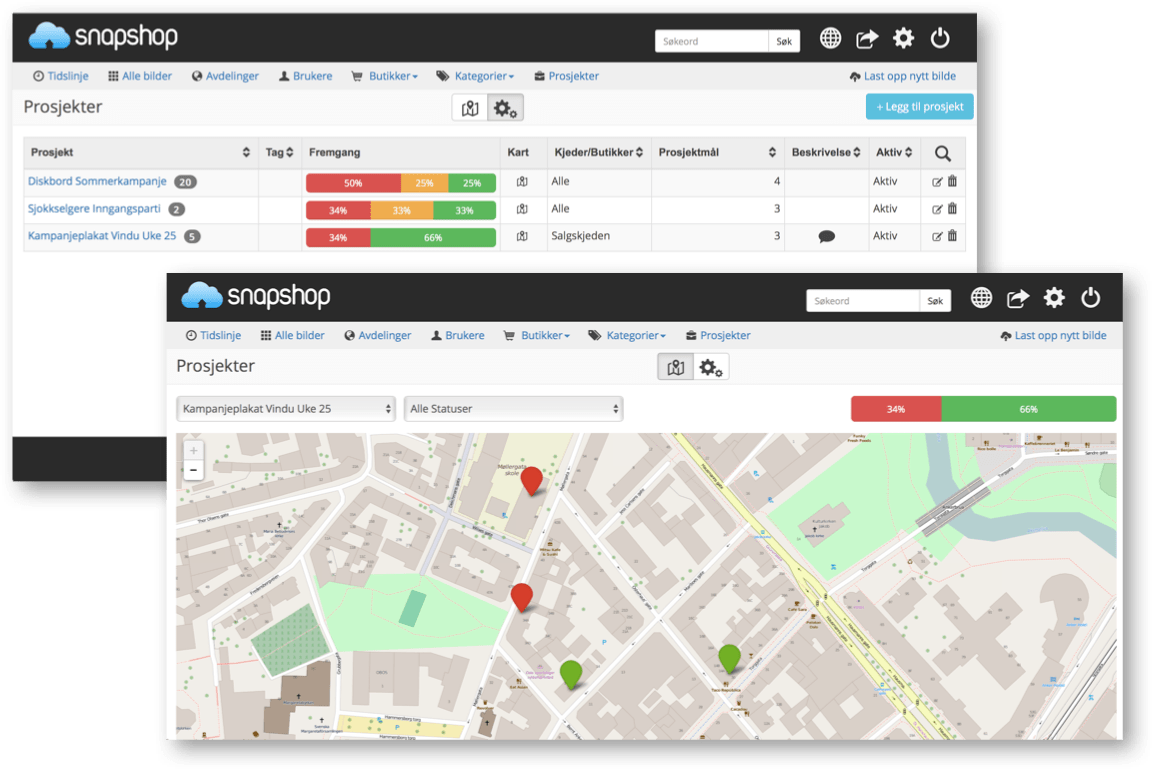Open settings gear in front window header
Viewport: 1154px width, 771px height.
coord(1054,298)
